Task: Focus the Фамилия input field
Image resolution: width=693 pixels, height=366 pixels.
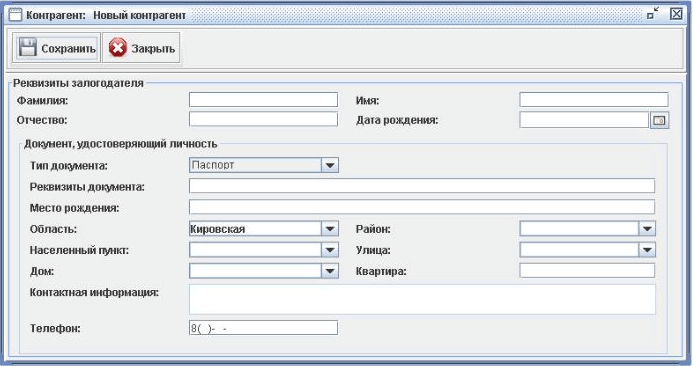Action: pos(263,99)
